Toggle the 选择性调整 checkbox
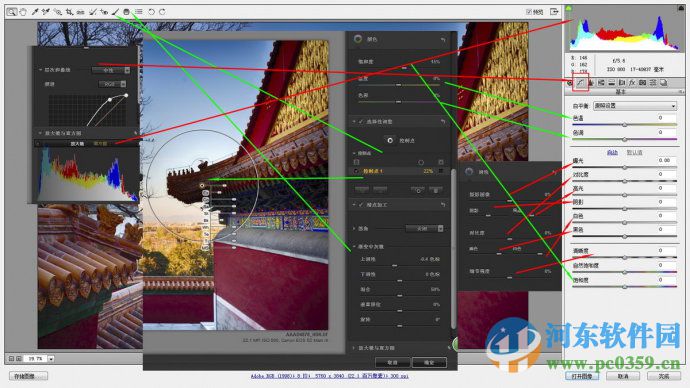This screenshot has width=690, height=388. pyautogui.click(x=361, y=121)
